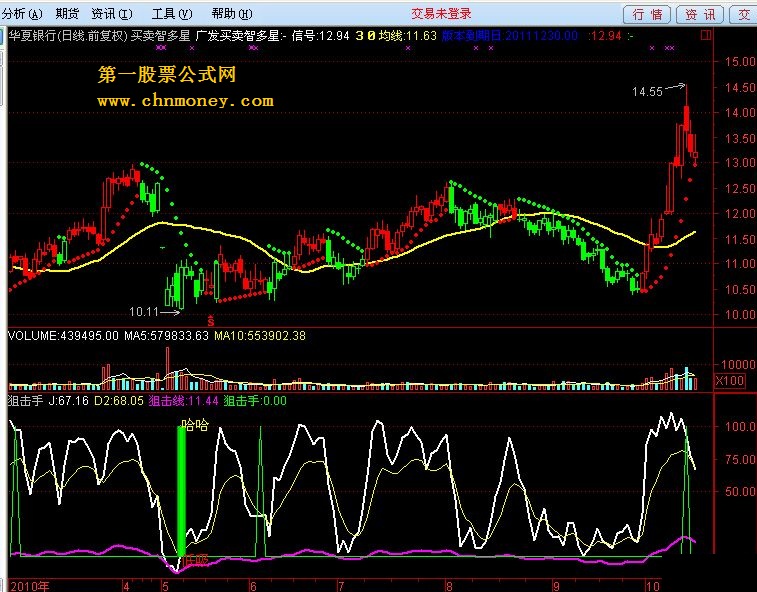Click the 30均线:11.63 indicator value
The image size is (757, 592).
[396, 36]
